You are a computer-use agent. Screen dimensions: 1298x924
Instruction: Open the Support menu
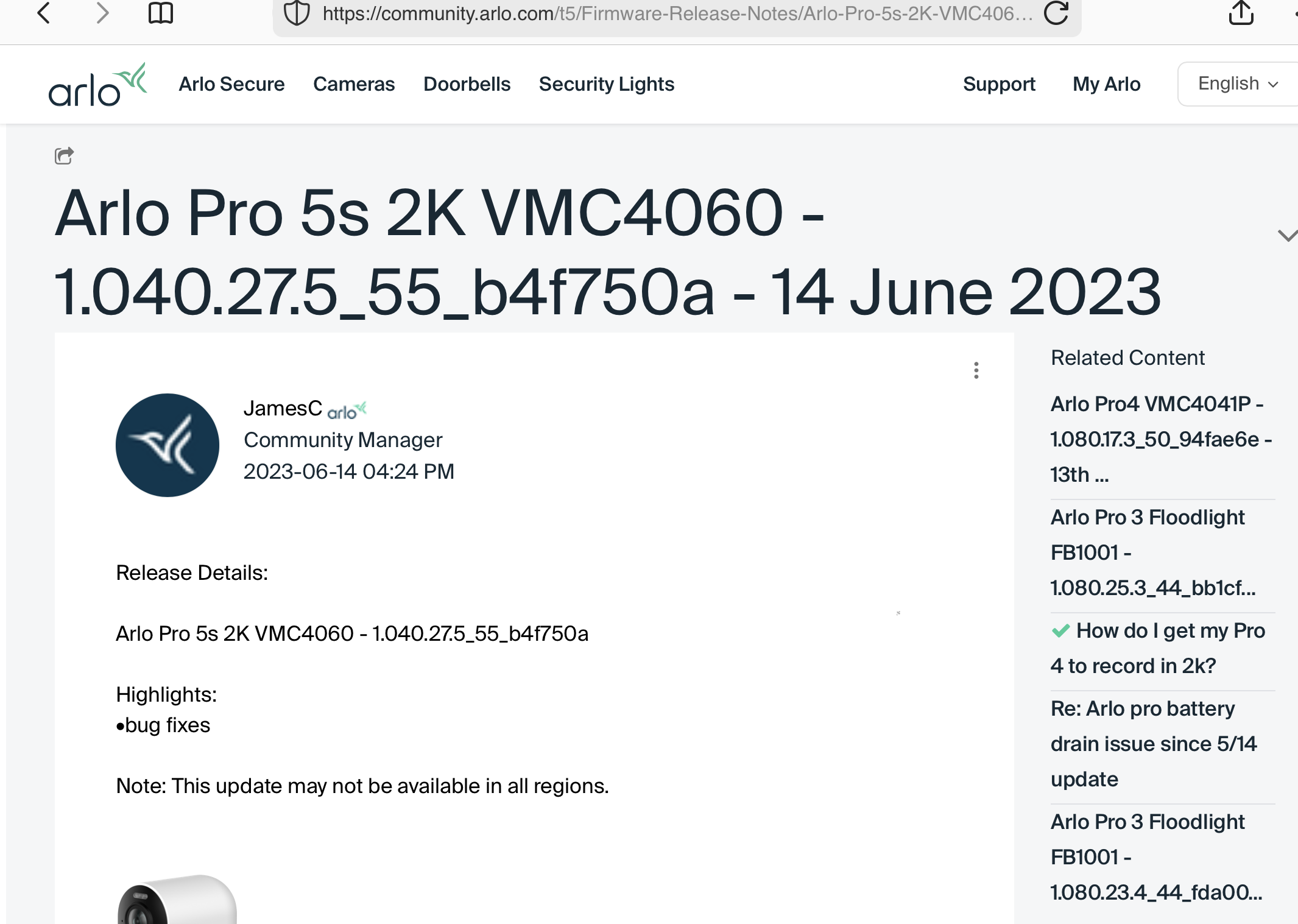click(999, 84)
